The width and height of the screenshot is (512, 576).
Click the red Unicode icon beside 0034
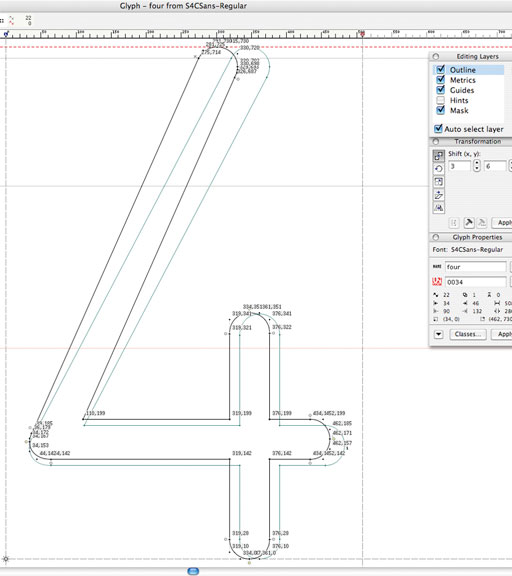(437, 282)
